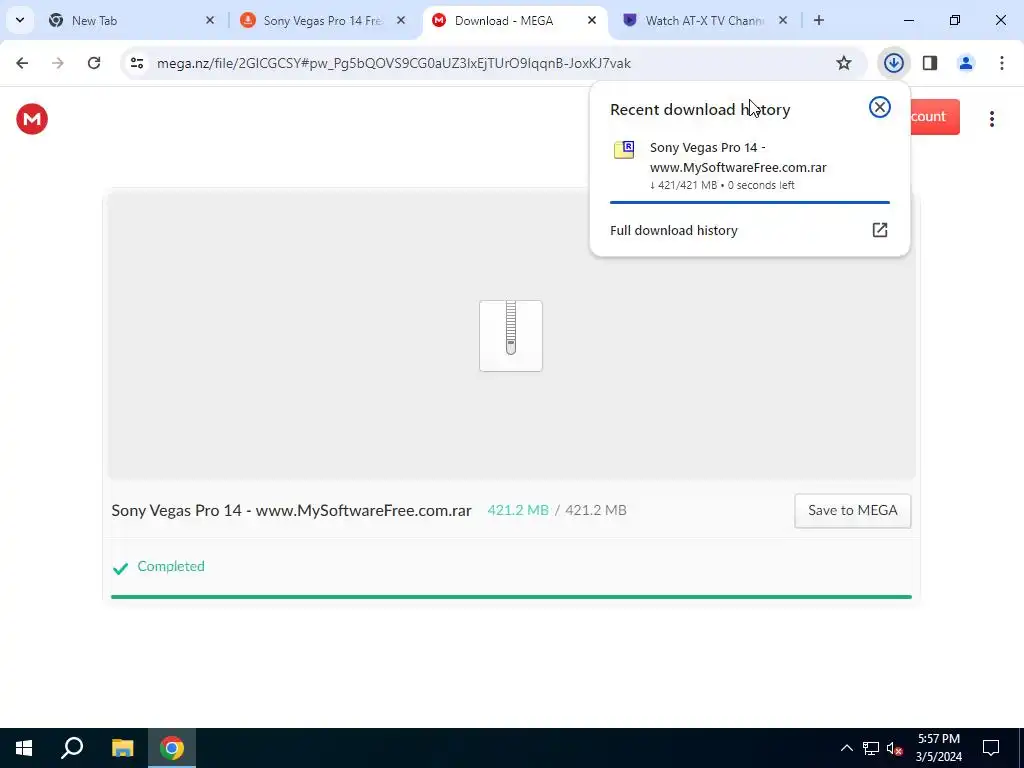Click the green Completed checkmark icon
The width and height of the screenshot is (1024, 768).
tap(120, 568)
